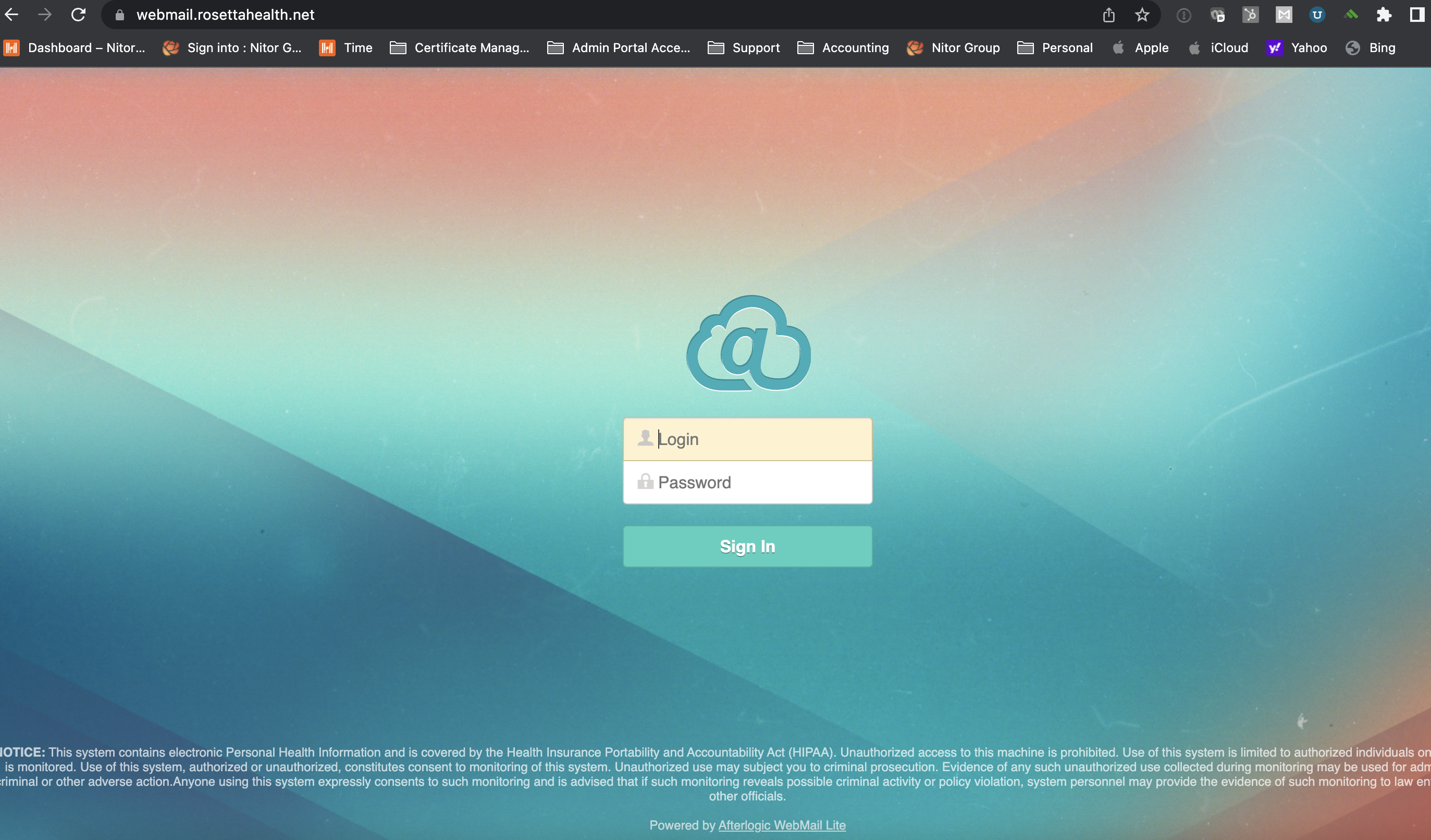1431x840 pixels.
Task: Open the 1Password extension icon
Action: coord(1183,15)
